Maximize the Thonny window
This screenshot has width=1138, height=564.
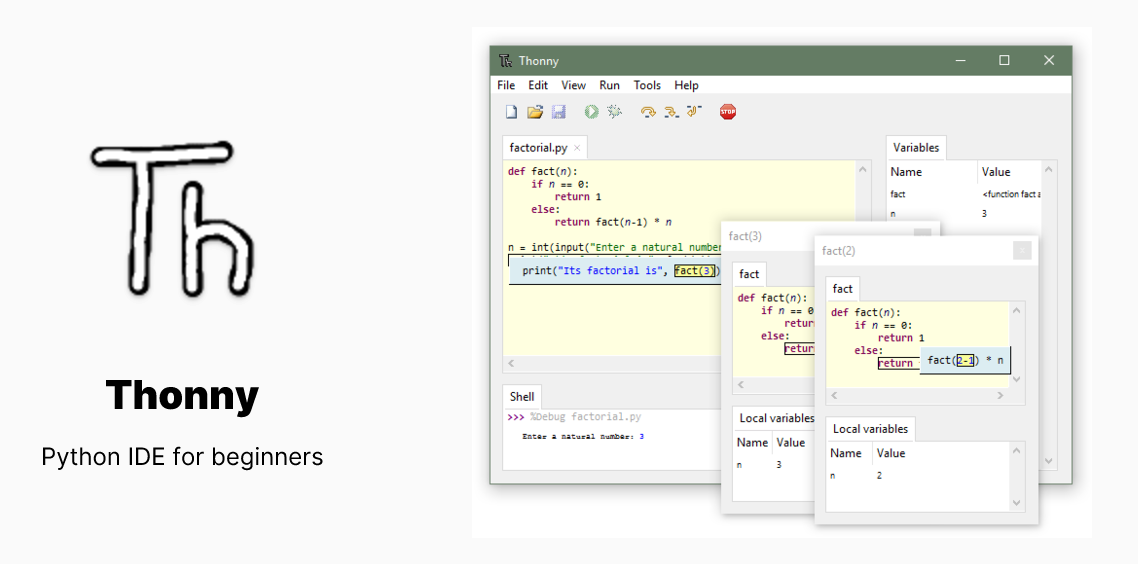(x=1004, y=60)
